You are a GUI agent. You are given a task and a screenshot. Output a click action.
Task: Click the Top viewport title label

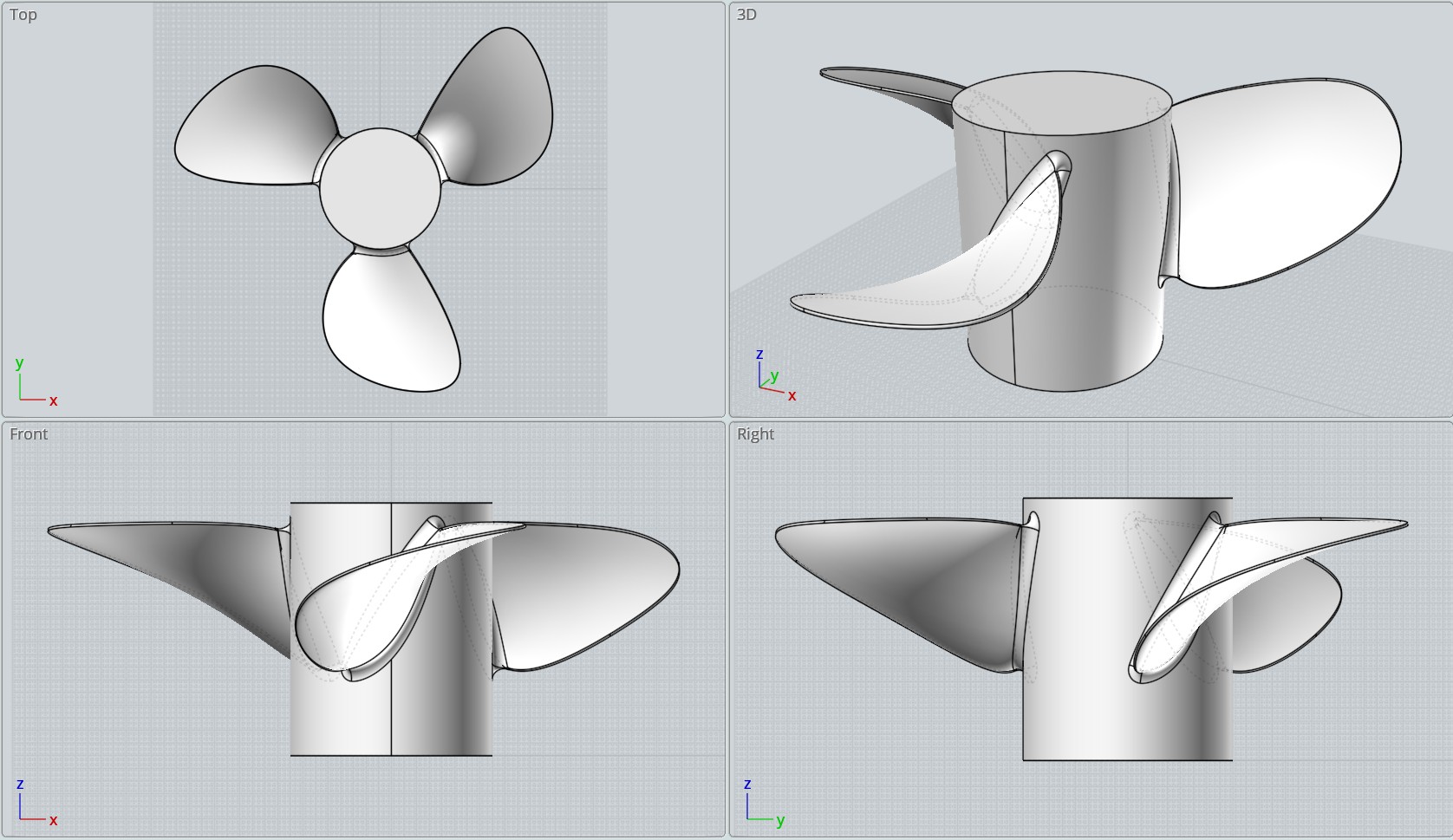tap(23, 15)
